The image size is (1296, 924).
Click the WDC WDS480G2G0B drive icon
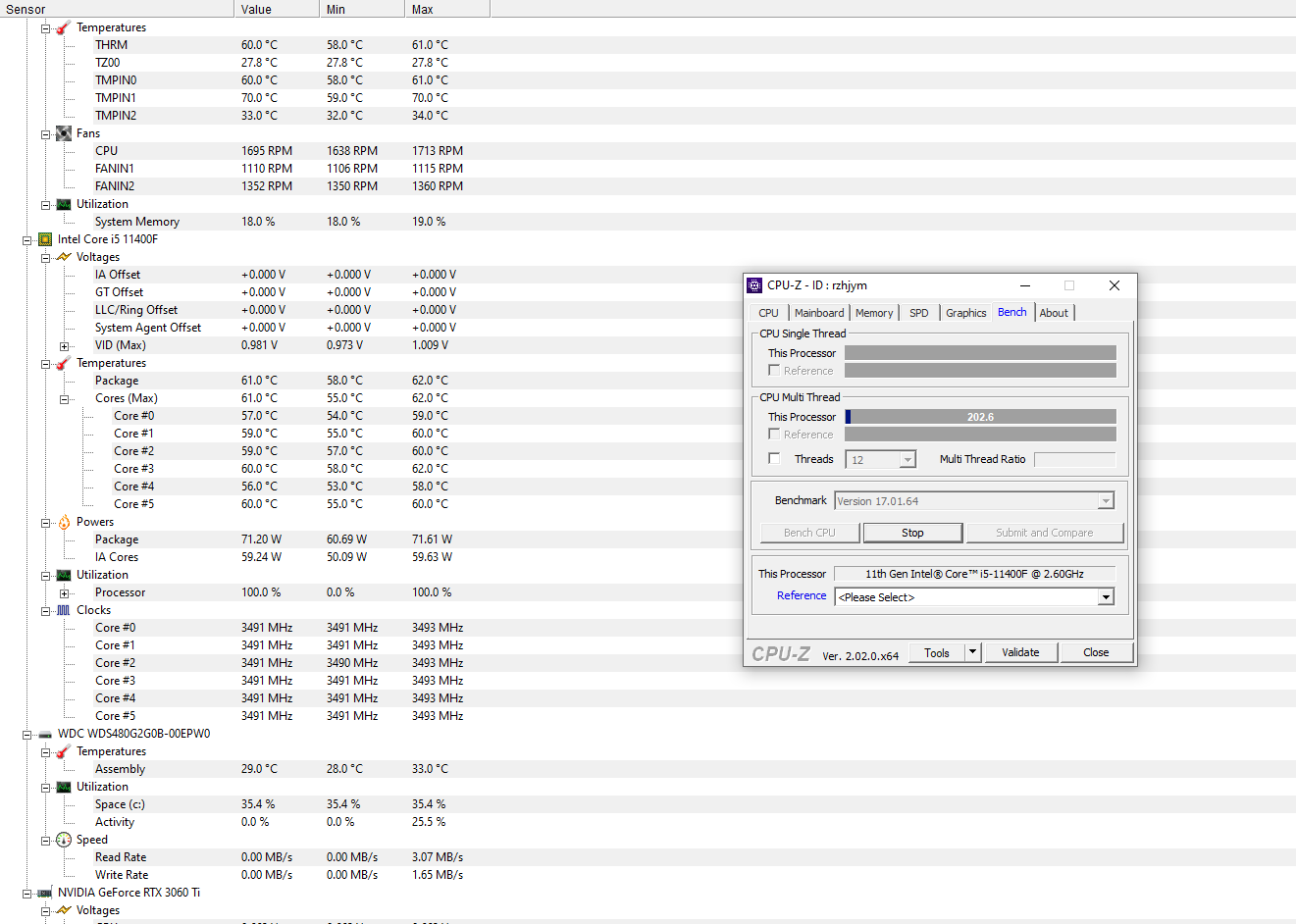(x=45, y=734)
